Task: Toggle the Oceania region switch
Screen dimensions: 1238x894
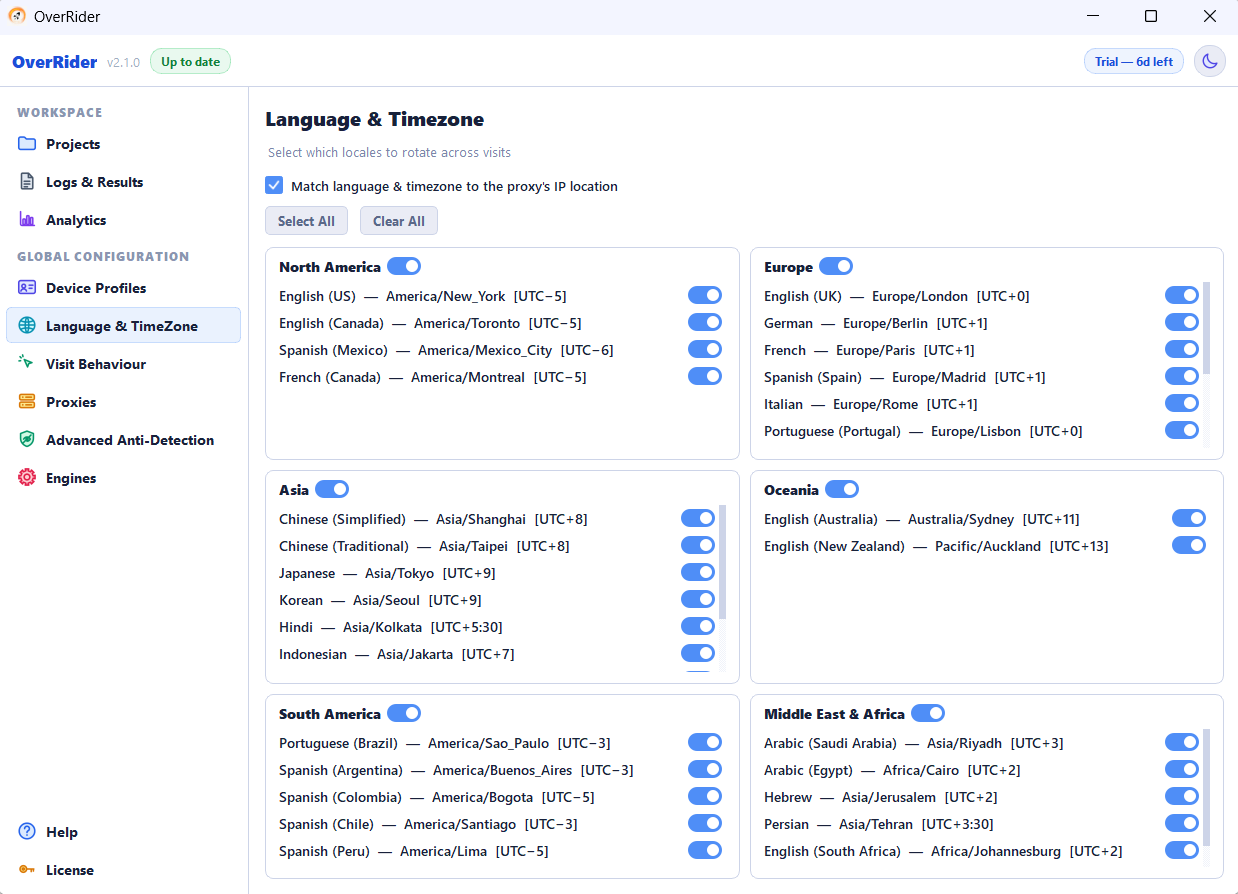Action: click(x=842, y=489)
